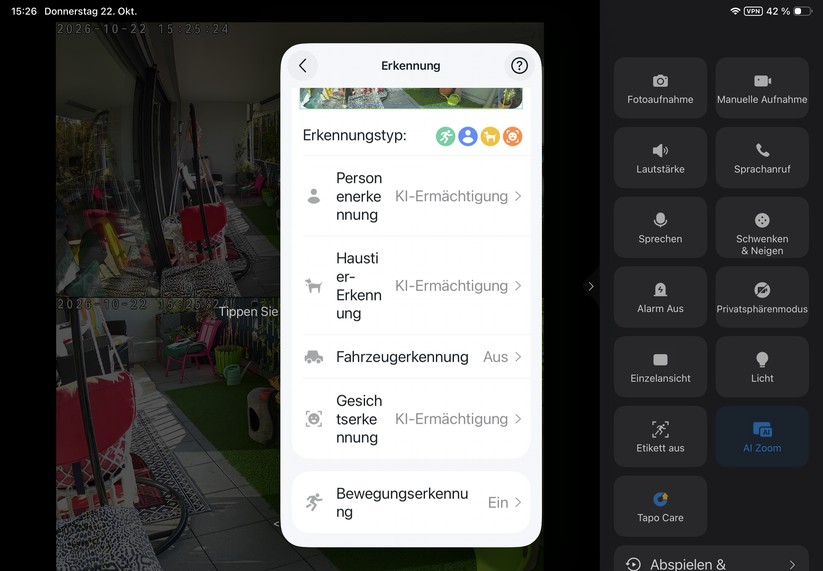Start a Sprachanruf voice call
Image resolution: width=823 pixels, height=571 pixels.
pyautogui.click(x=762, y=157)
